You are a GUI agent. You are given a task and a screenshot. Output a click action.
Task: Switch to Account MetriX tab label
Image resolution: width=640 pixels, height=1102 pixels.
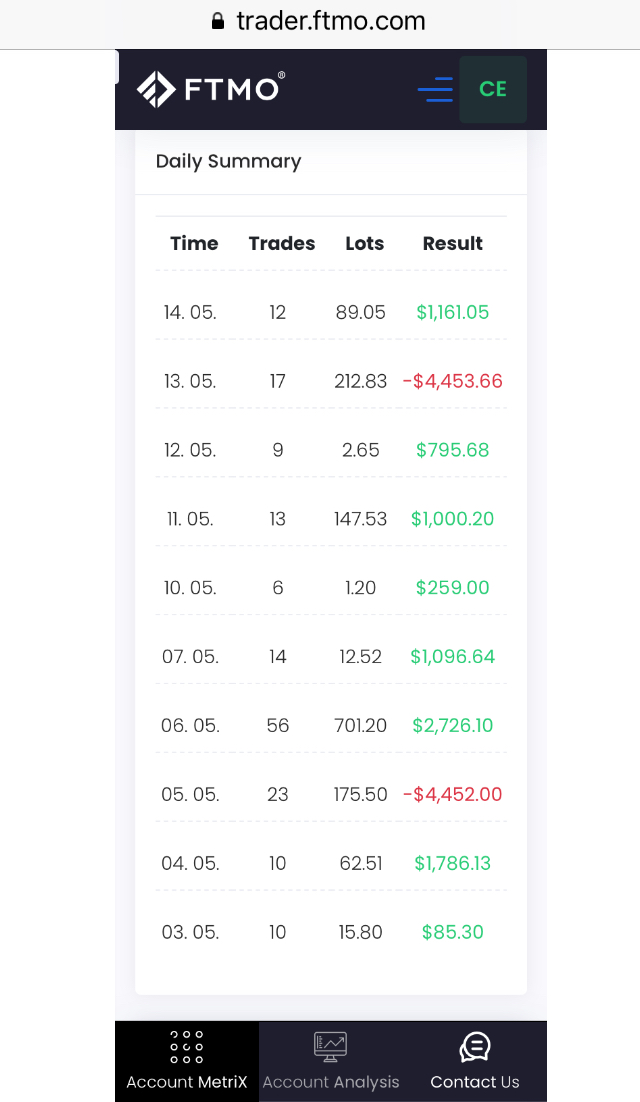coord(186,1082)
